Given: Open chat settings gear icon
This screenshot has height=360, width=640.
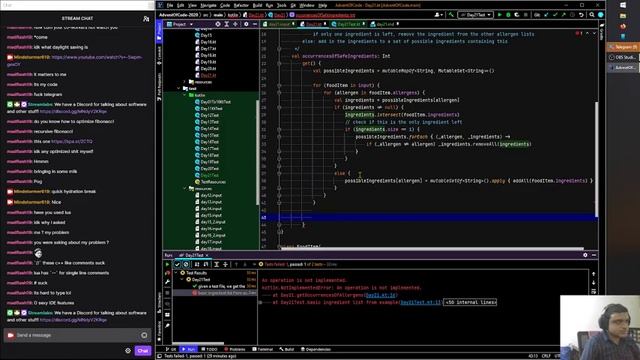Looking at the screenshot, I should point(128,351).
